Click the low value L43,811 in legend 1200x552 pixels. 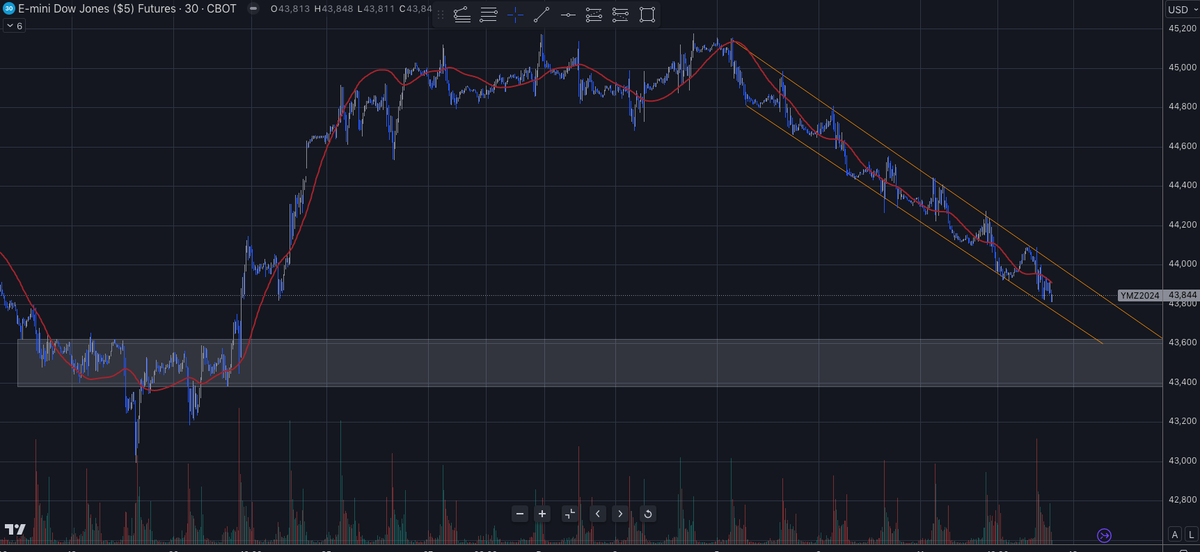tap(377, 10)
